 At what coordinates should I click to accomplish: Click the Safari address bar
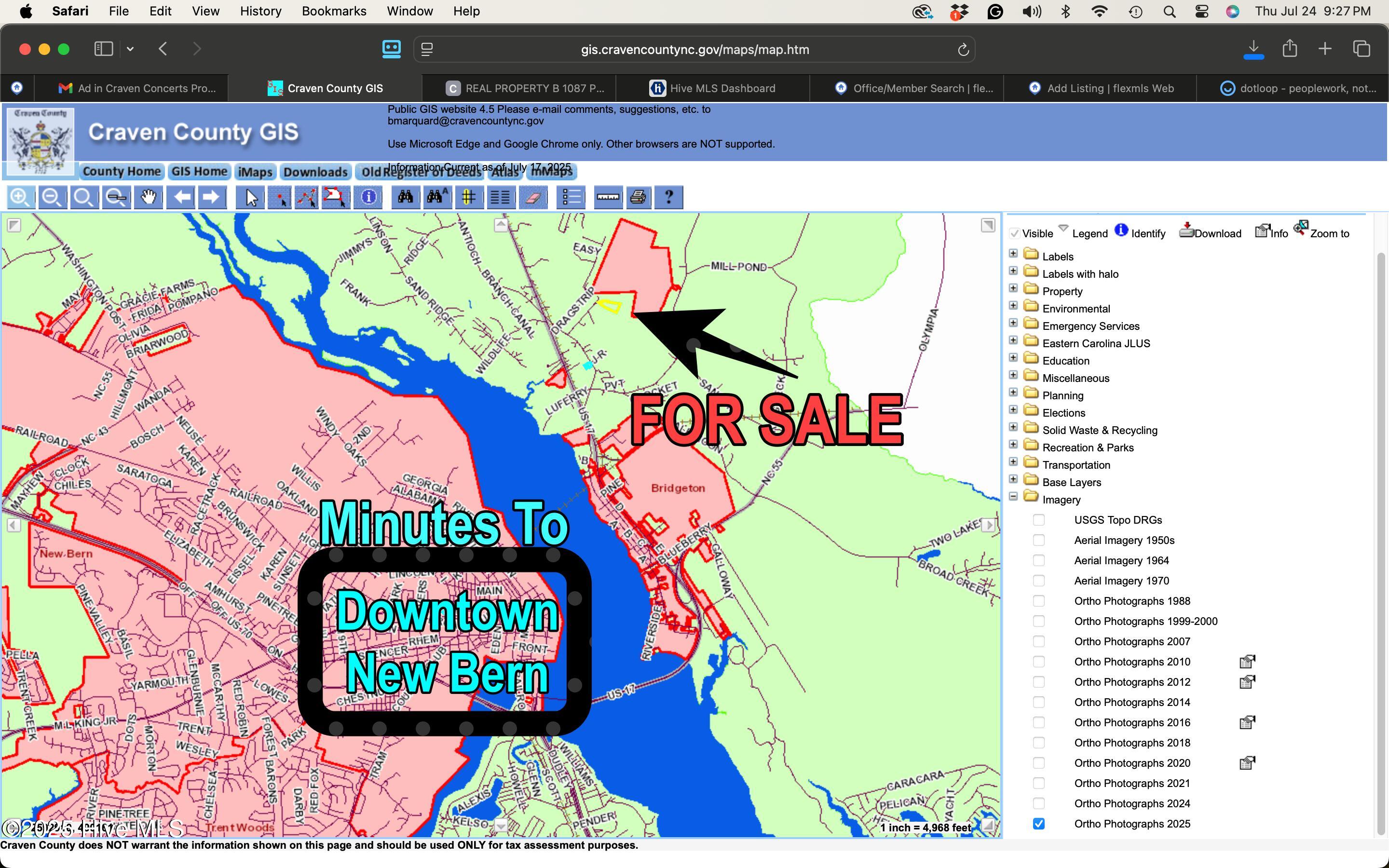694,50
